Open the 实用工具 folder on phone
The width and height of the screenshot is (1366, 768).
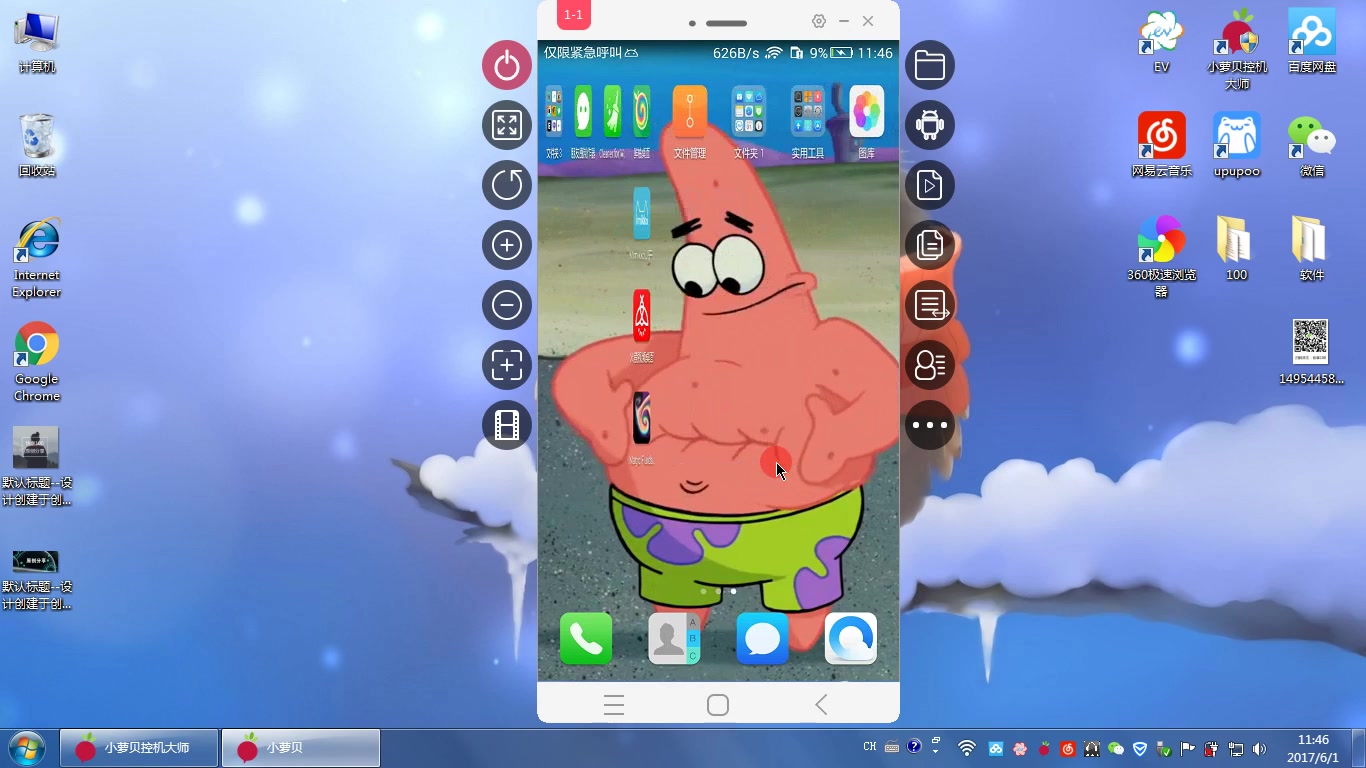pyautogui.click(x=808, y=121)
